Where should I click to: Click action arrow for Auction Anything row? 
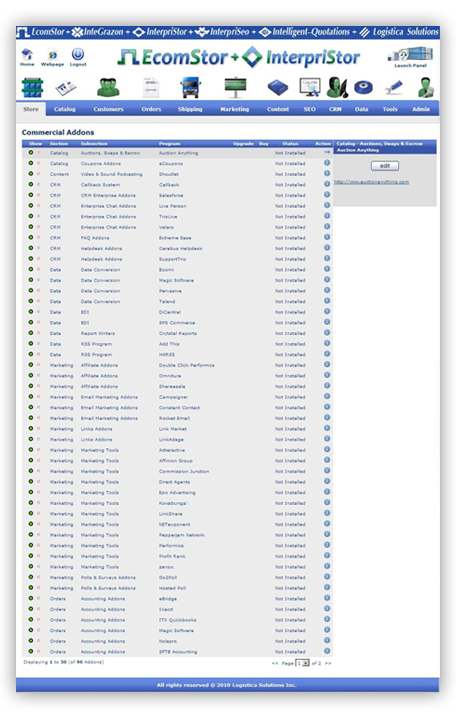327,152
